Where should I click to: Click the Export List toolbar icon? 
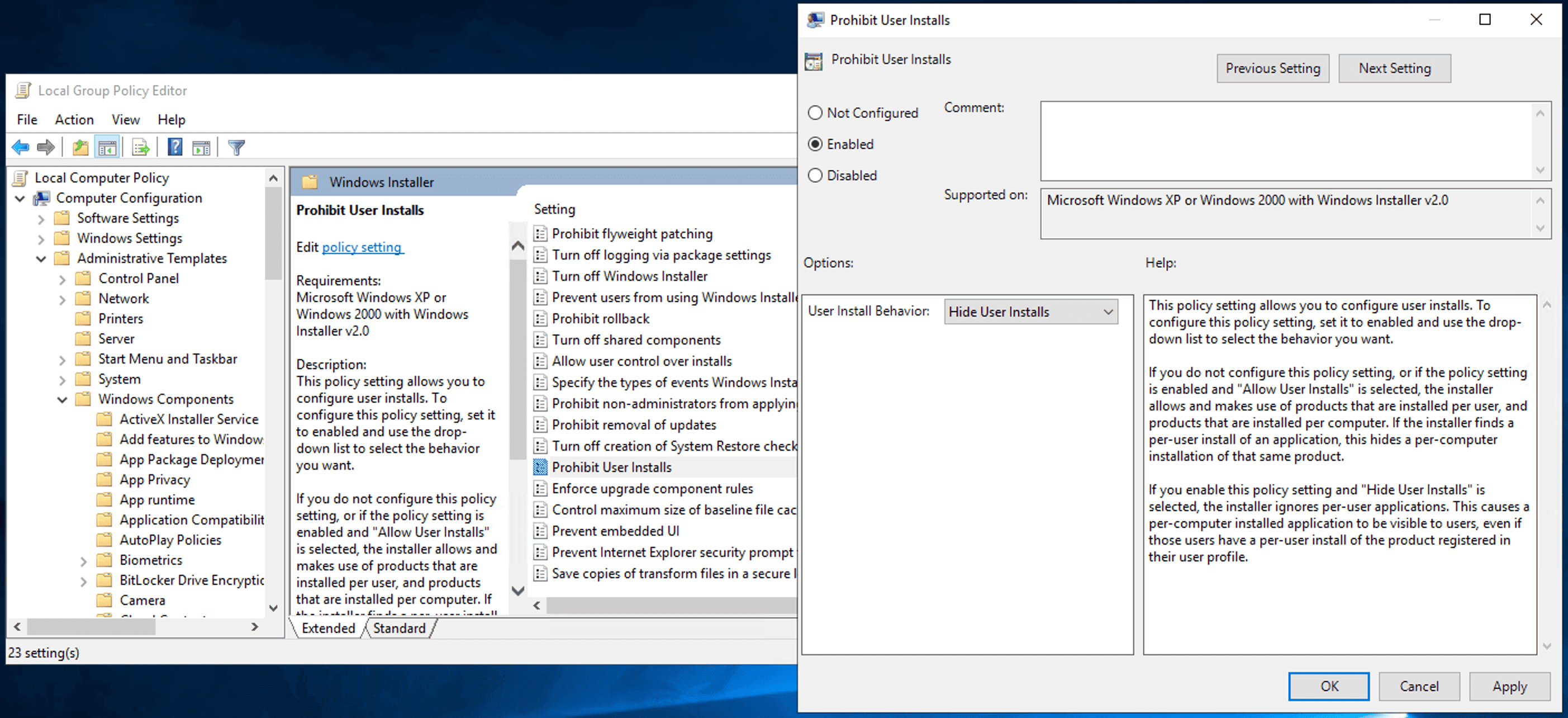point(141,148)
